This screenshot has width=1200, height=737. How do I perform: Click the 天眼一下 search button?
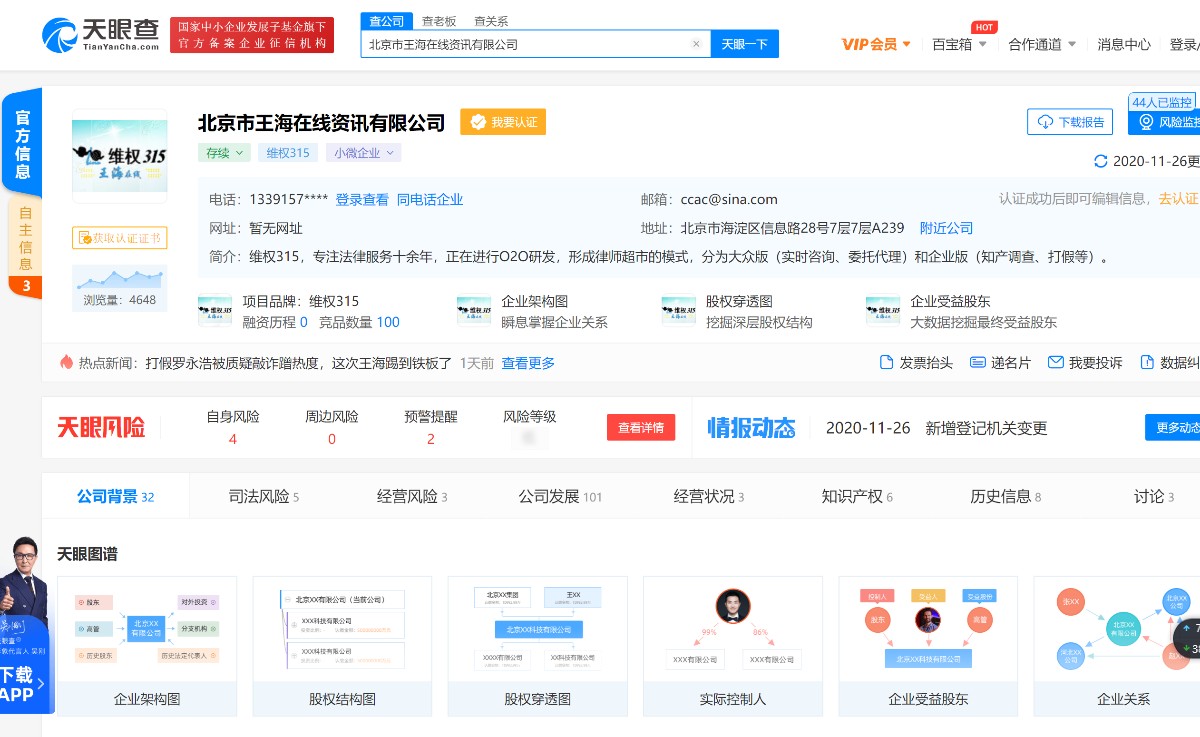tap(745, 44)
